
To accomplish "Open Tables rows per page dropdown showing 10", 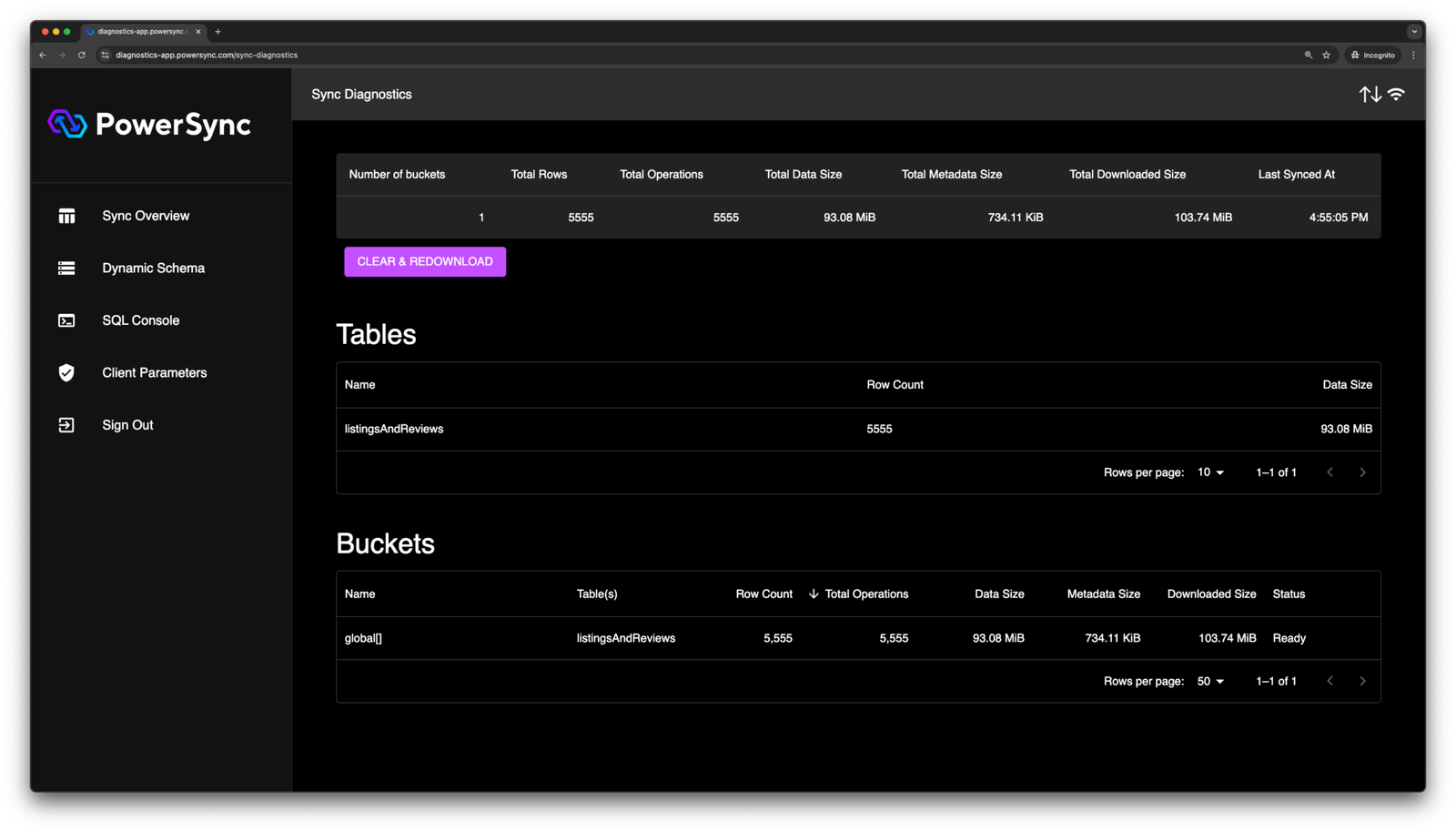I will (1210, 472).
